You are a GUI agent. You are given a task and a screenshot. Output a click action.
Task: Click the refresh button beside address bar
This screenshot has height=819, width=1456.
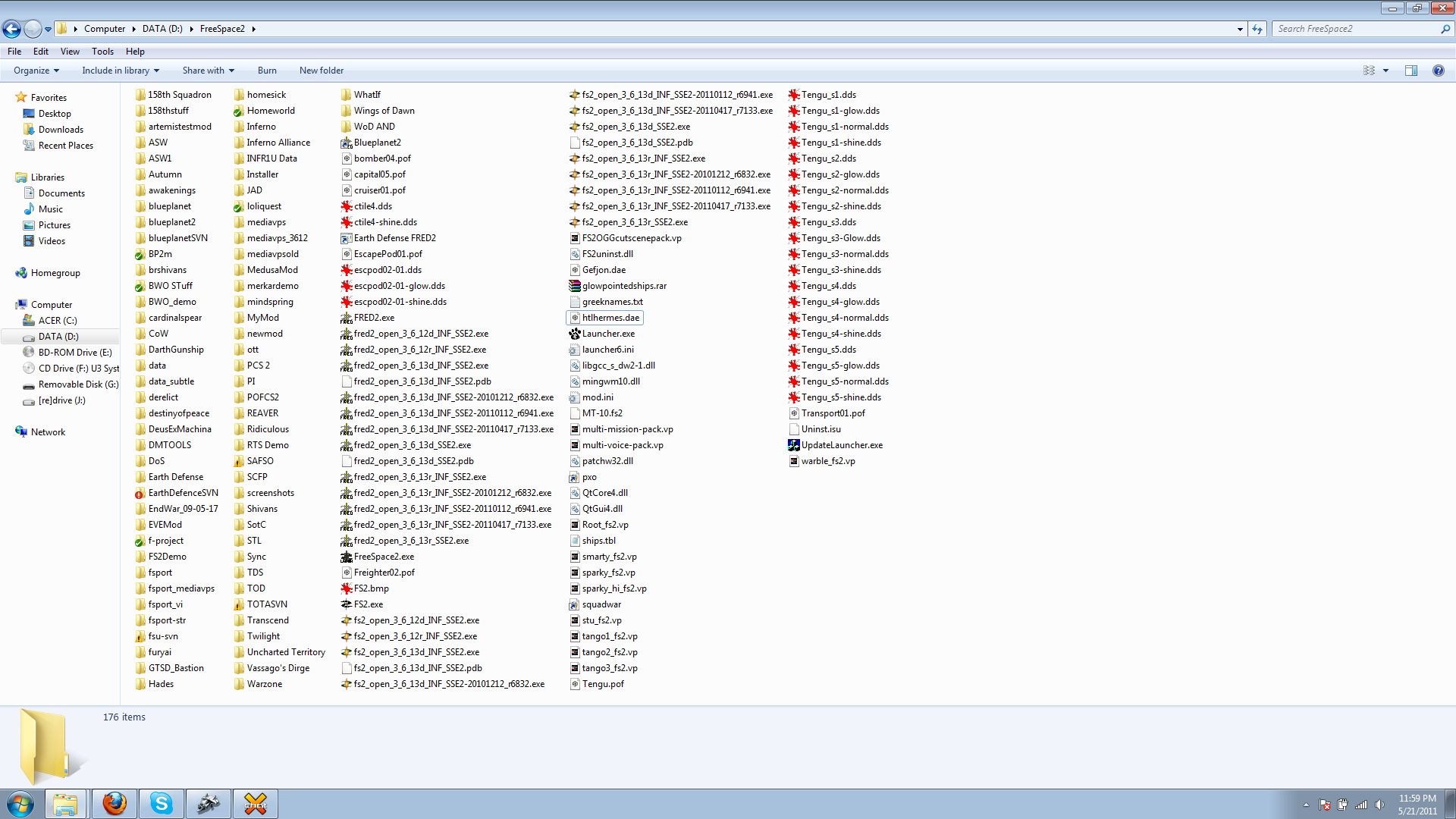point(1257,29)
